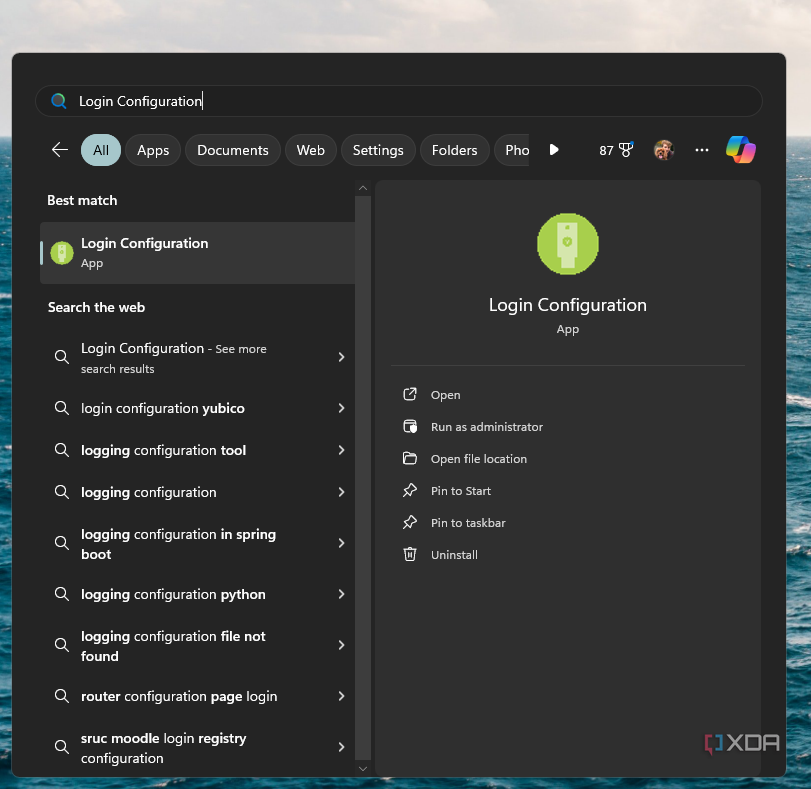Expand chevron for 'login configuration yubico'
This screenshot has height=789, width=811.
tap(341, 408)
